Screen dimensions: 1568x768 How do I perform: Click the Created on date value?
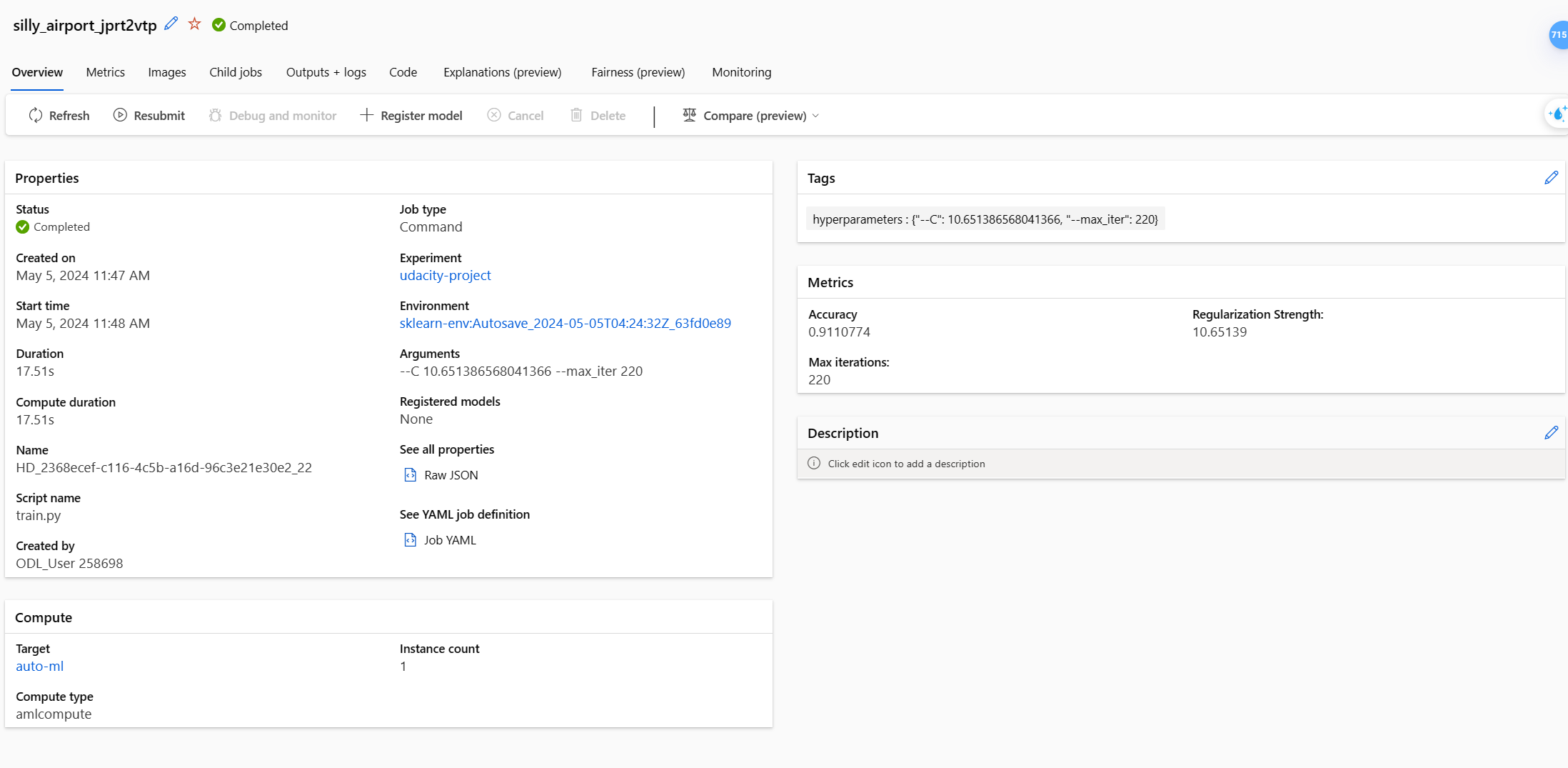(83, 275)
